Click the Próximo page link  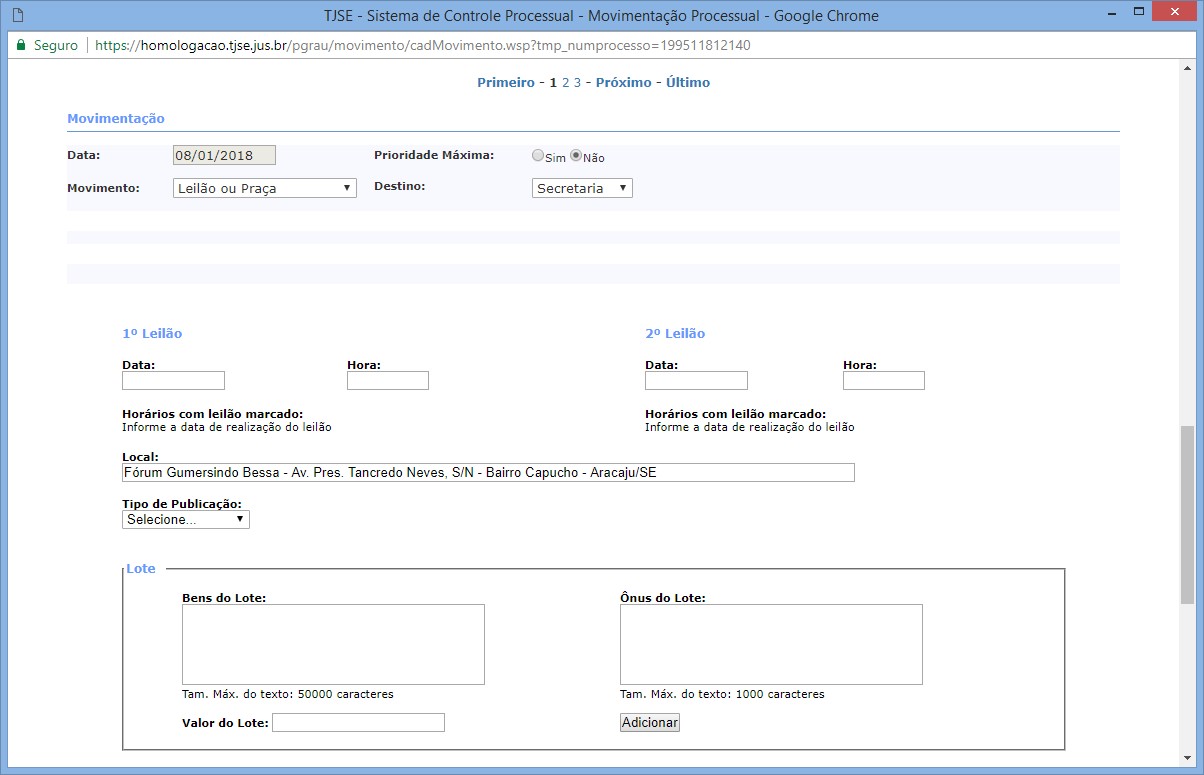623,83
